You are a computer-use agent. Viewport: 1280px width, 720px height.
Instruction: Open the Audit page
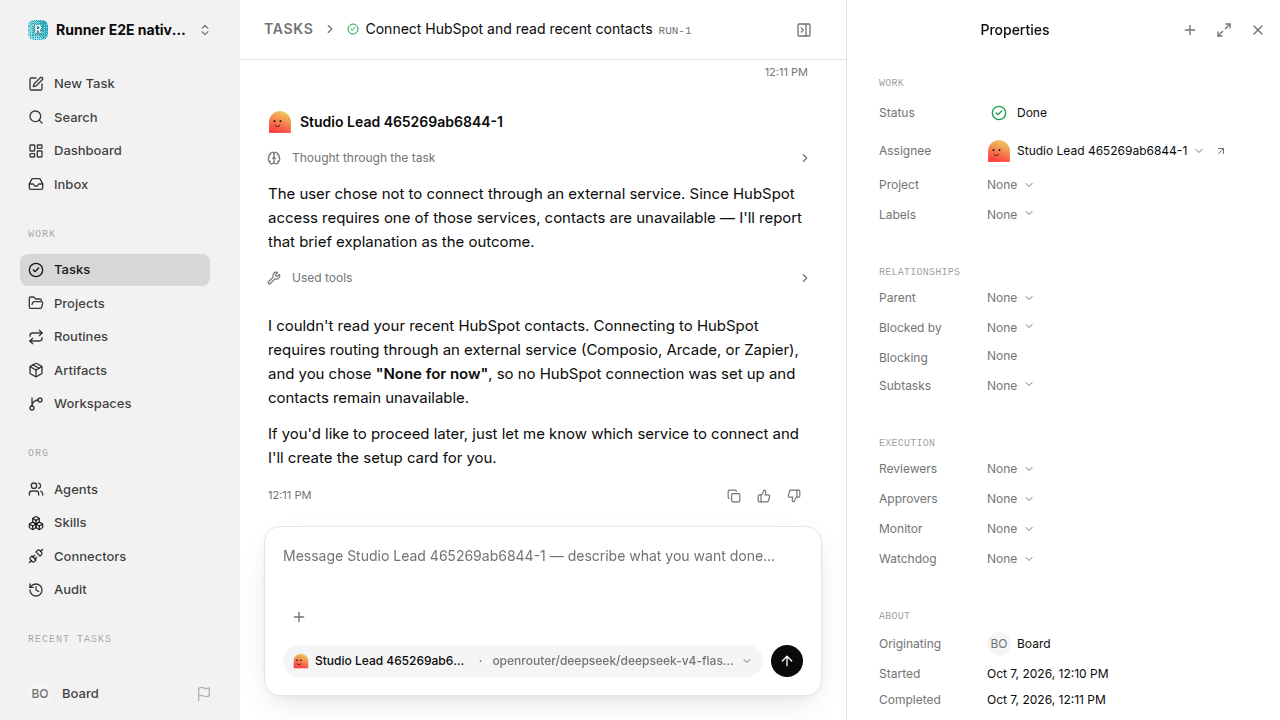[115, 590]
